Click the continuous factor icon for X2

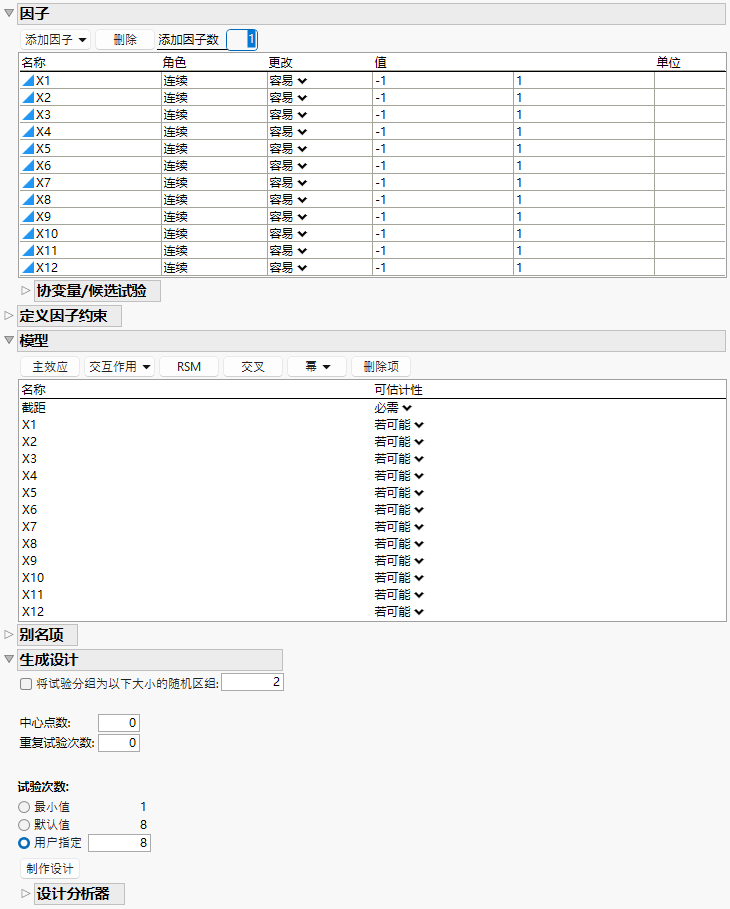(28, 97)
